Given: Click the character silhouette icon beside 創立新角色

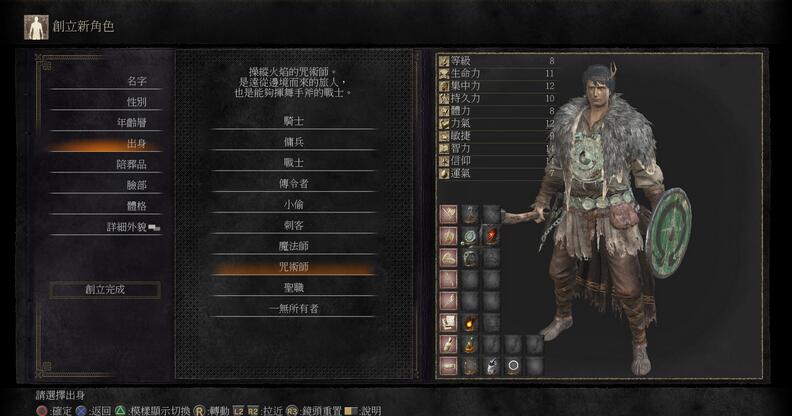Looking at the screenshot, I should click(36, 27).
